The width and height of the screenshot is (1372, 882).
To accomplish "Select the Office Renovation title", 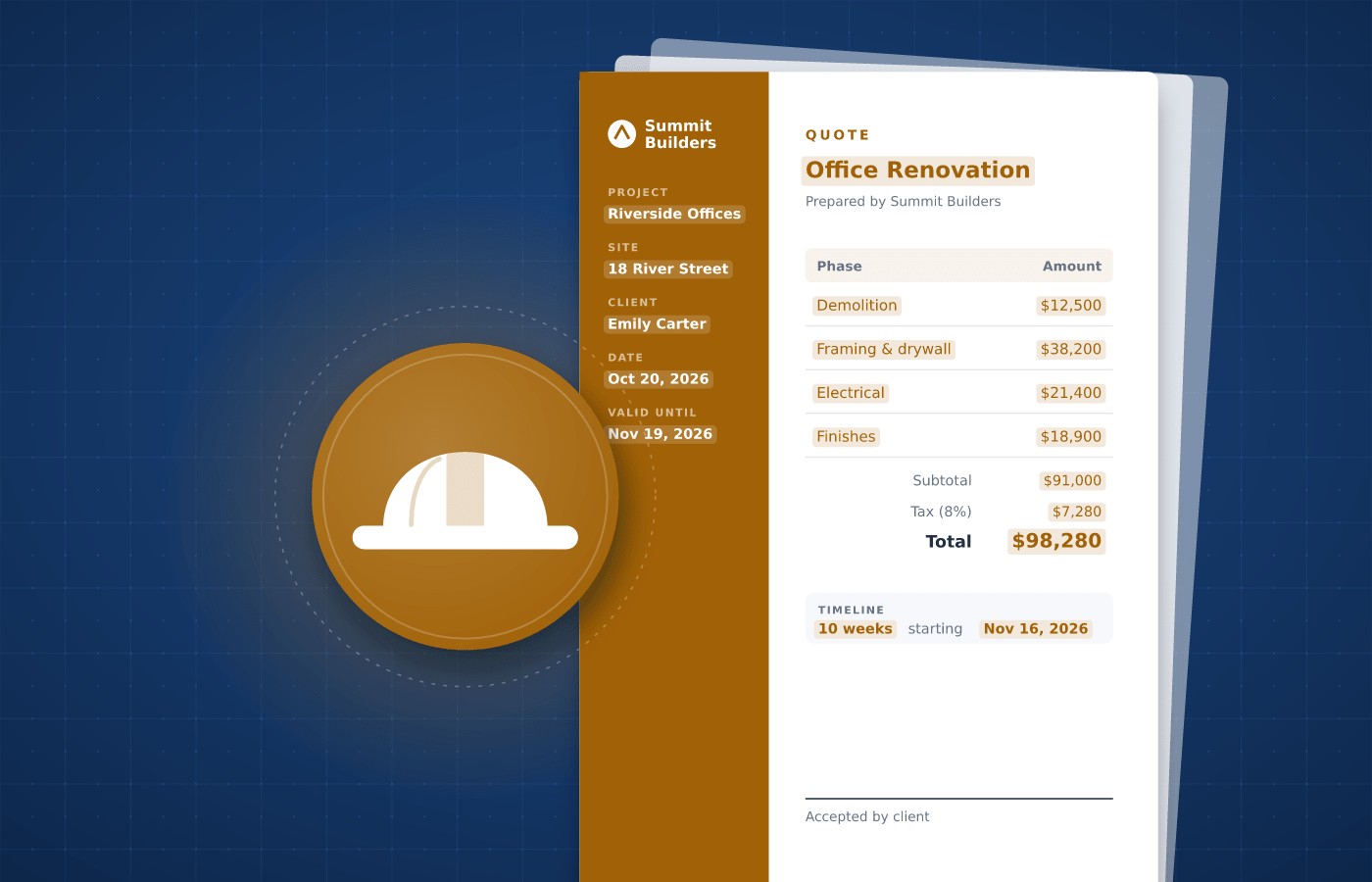I will pyautogui.click(x=917, y=171).
